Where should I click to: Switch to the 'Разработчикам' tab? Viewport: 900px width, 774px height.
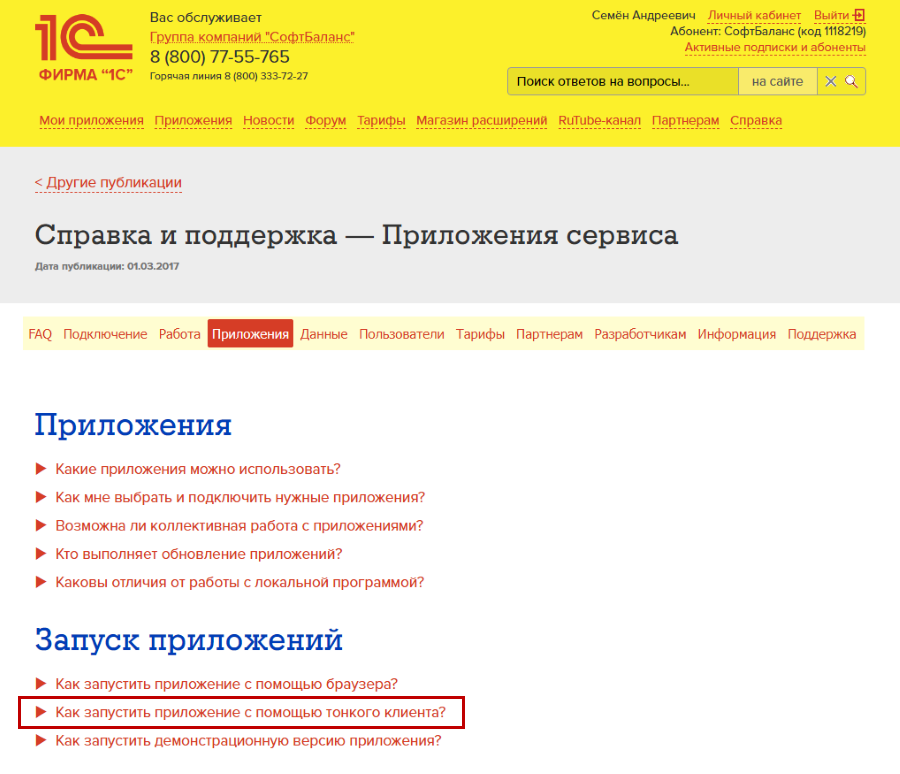[640, 334]
